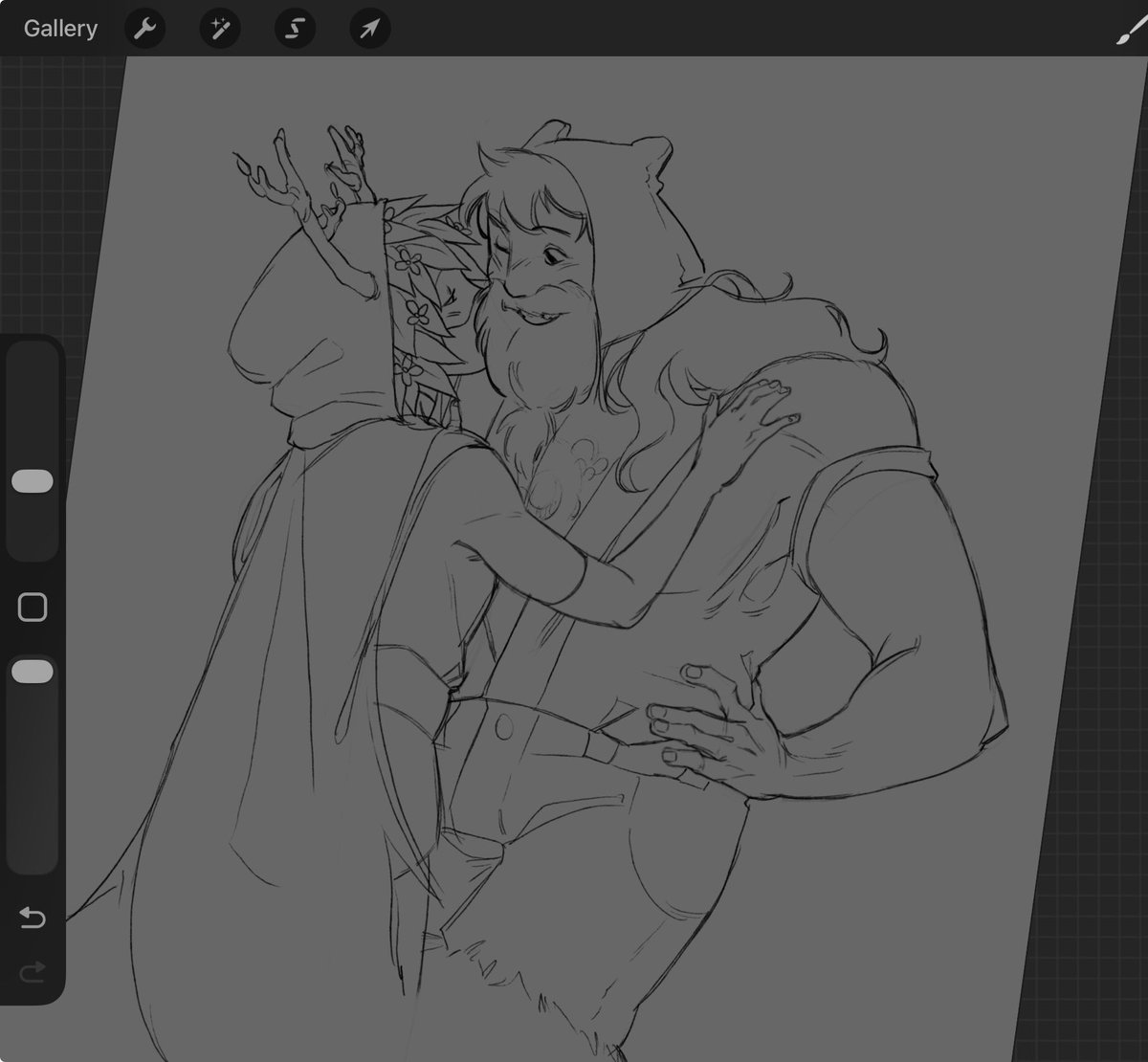Open Adjustments via the magic wand icon
This screenshot has height=1062, width=1148.
[219, 28]
